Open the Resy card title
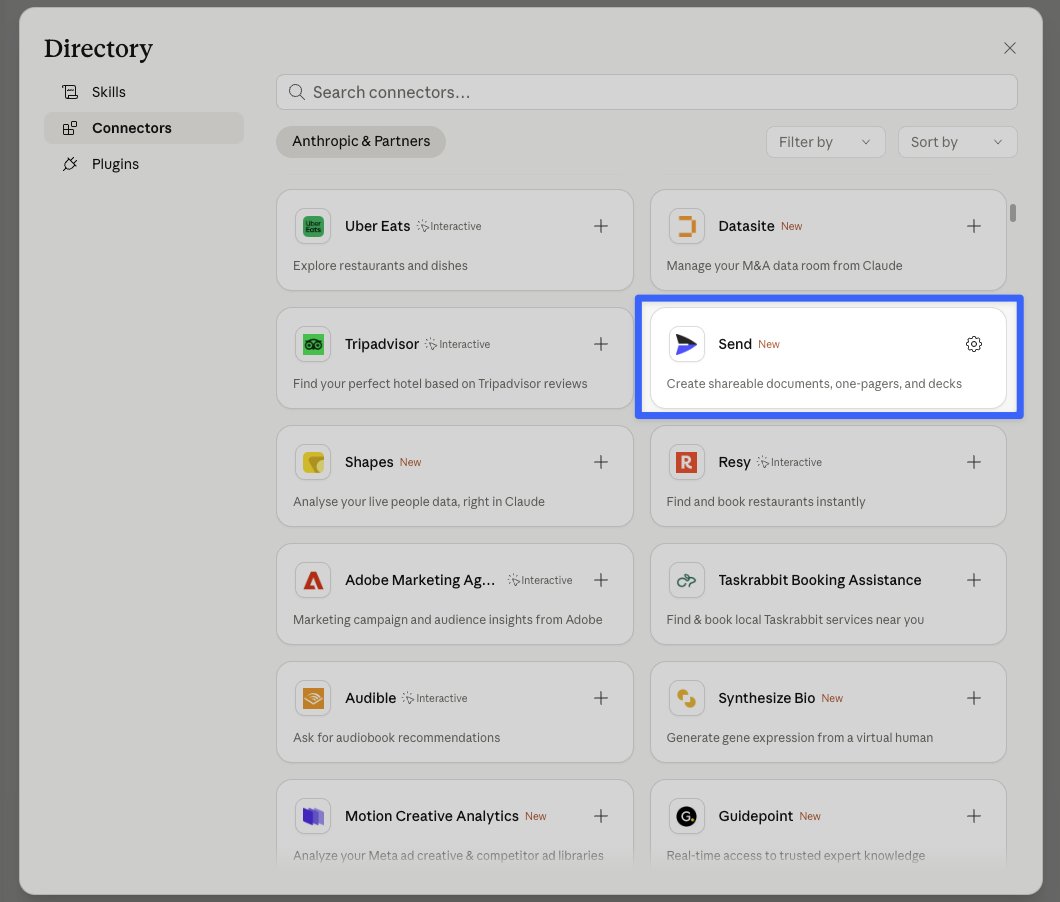Image resolution: width=1060 pixels, height=902 pixels. point(734,462)
